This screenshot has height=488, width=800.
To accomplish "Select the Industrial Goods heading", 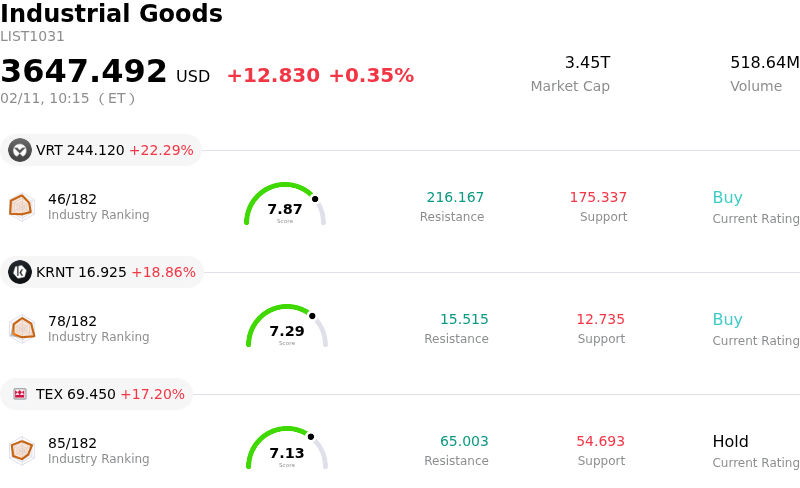I will tap(111, 14).
